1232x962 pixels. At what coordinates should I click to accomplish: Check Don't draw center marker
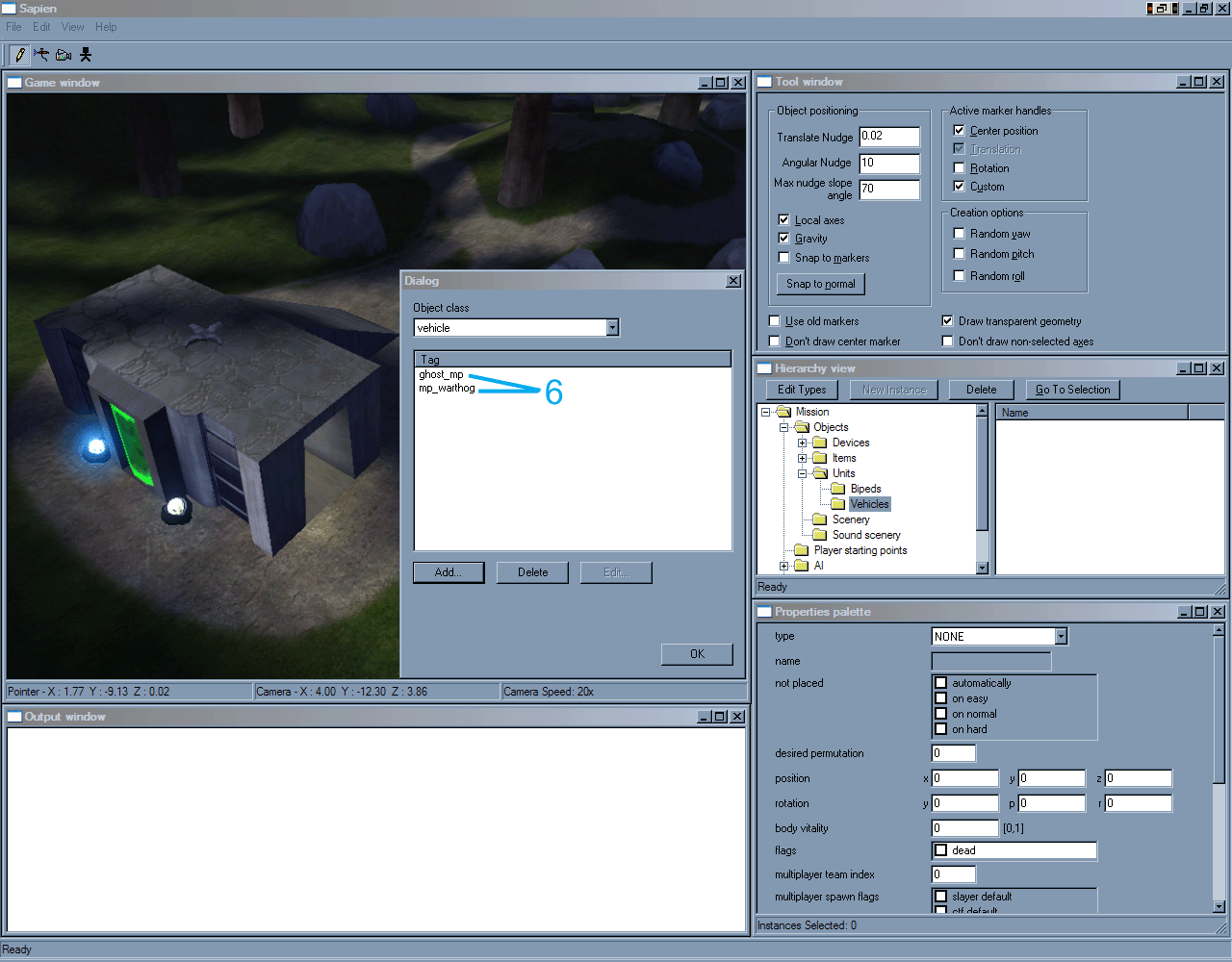[774, 341]
